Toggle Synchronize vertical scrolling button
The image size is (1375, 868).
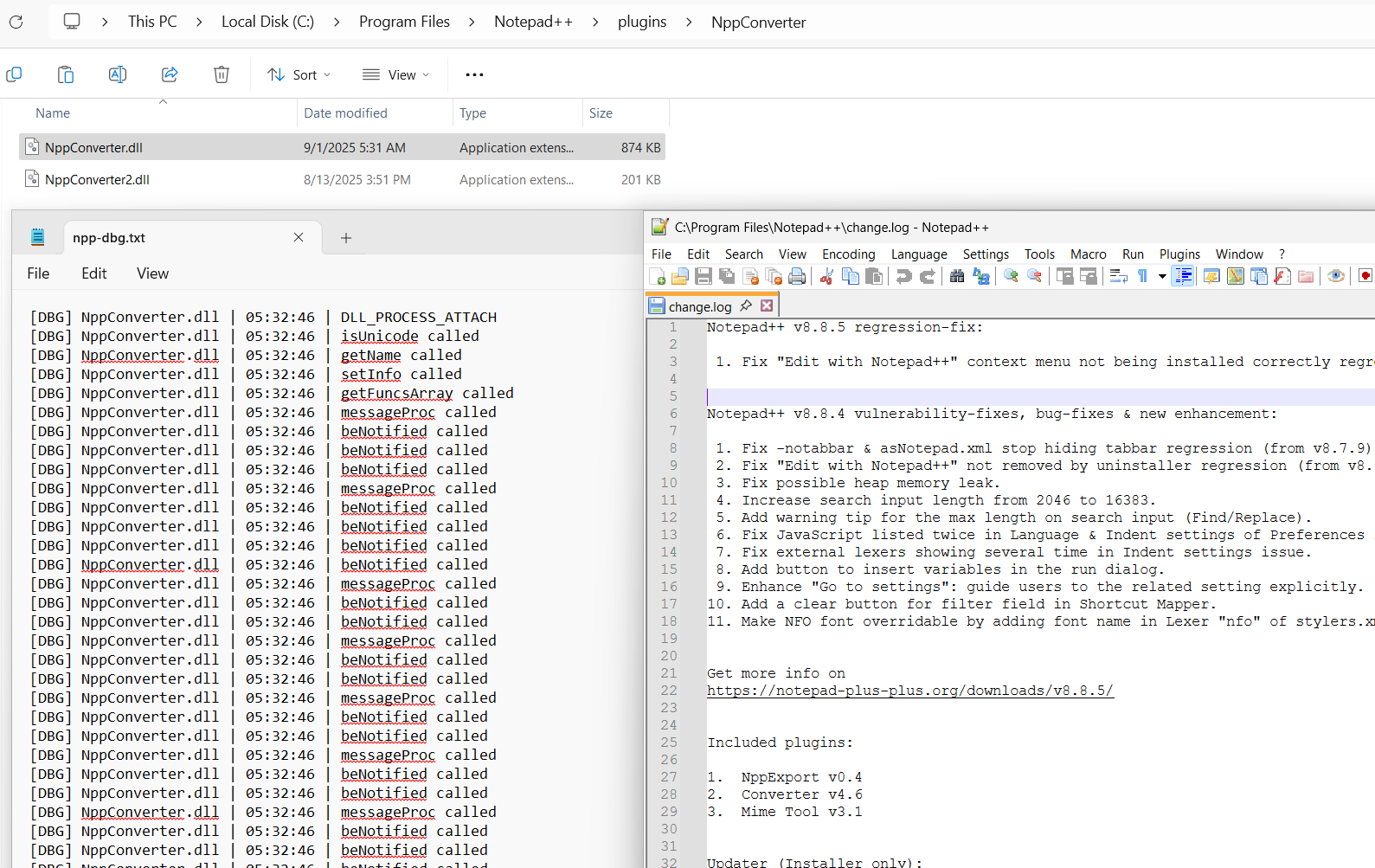tap(1064, 276)
